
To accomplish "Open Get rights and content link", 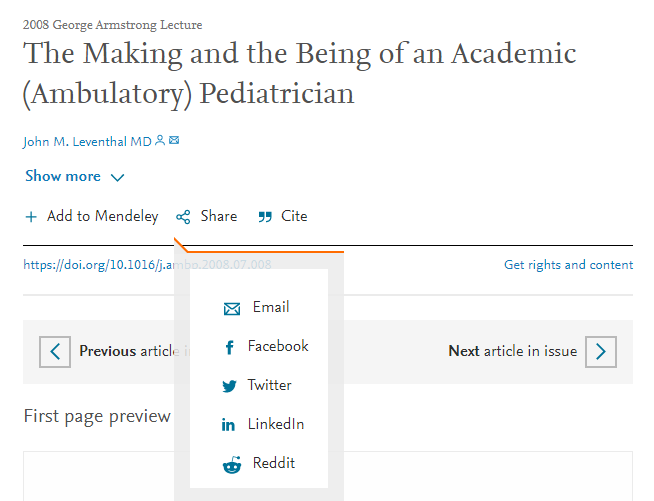I will (568, 265).
